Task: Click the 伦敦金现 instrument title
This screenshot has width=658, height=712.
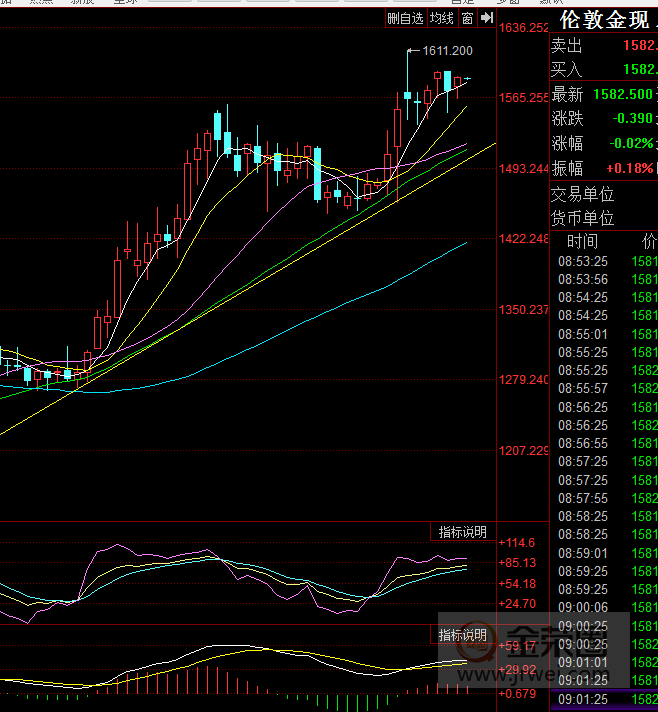Action: (x=604, y=20)
